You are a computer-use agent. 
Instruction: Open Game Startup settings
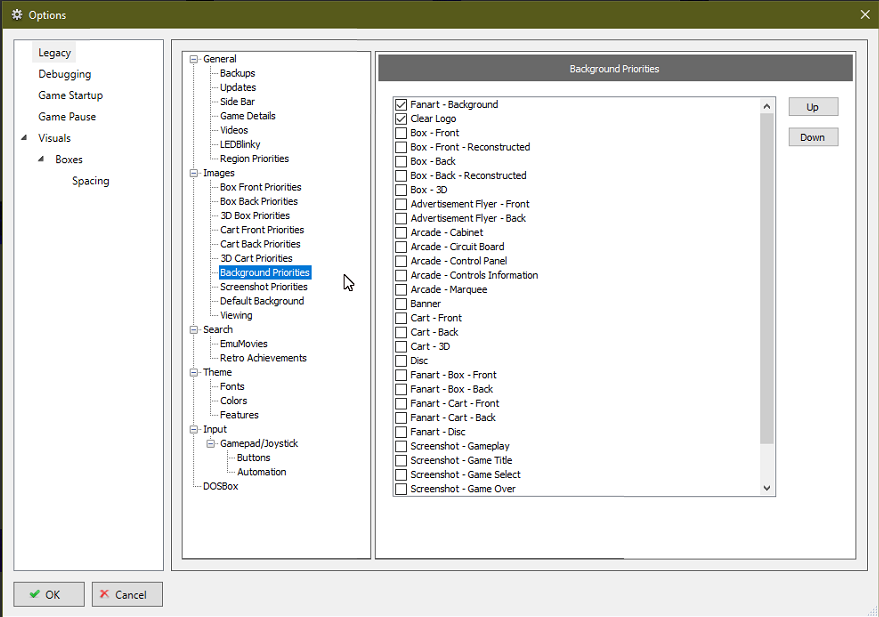point(70,95)
